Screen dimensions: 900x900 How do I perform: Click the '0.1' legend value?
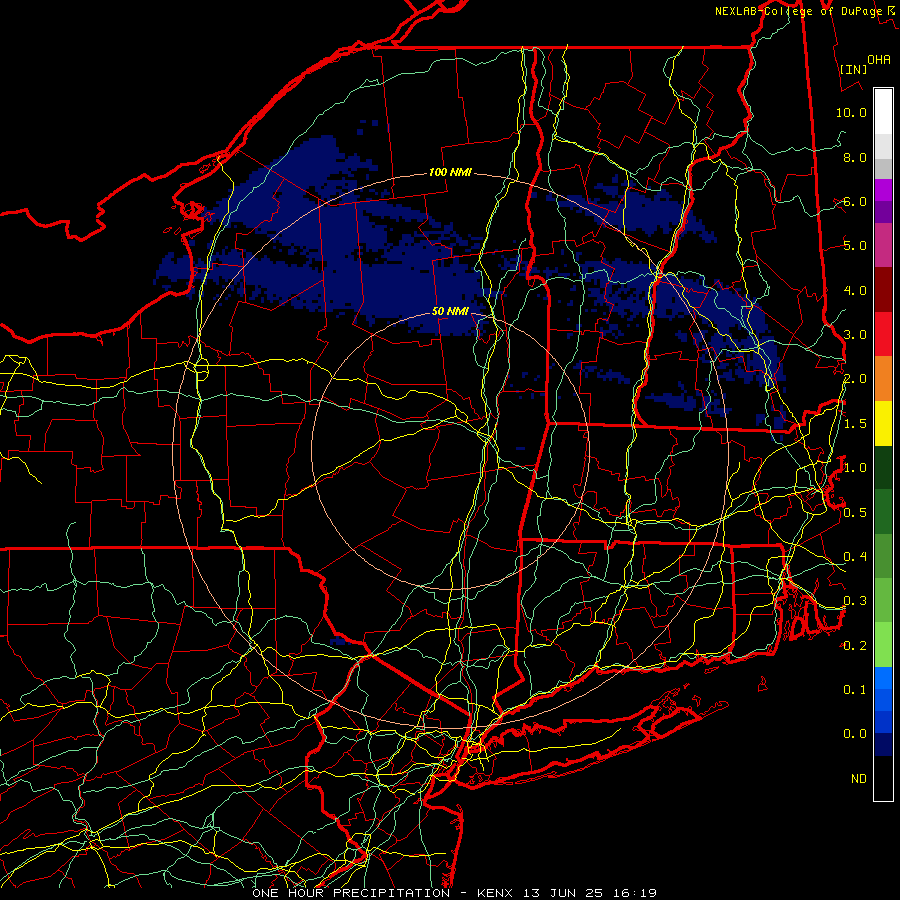point(855,689)
